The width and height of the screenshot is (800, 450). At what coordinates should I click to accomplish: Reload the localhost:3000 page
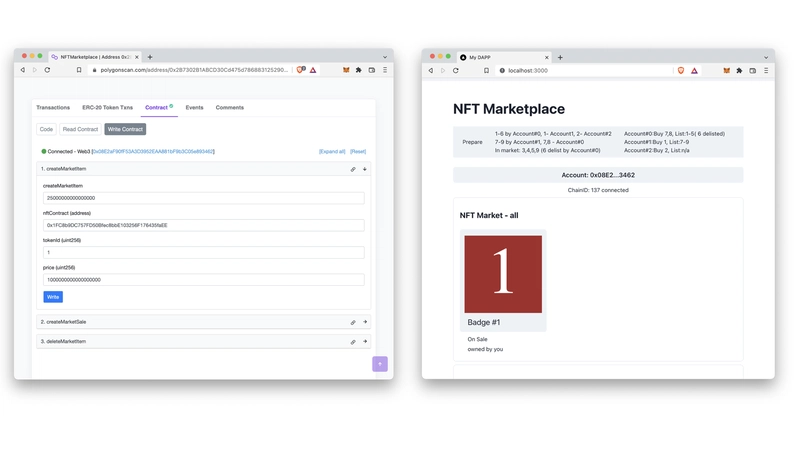456,71
